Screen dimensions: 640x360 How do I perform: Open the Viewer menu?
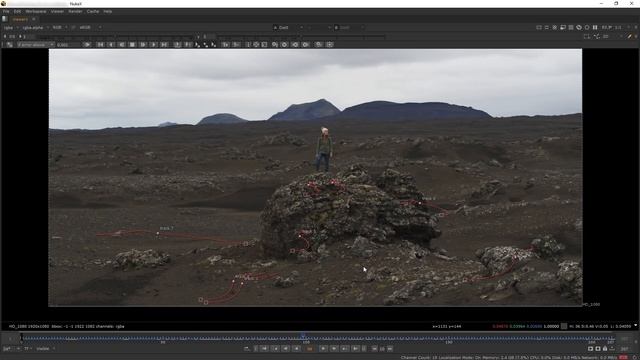[57, 11]
